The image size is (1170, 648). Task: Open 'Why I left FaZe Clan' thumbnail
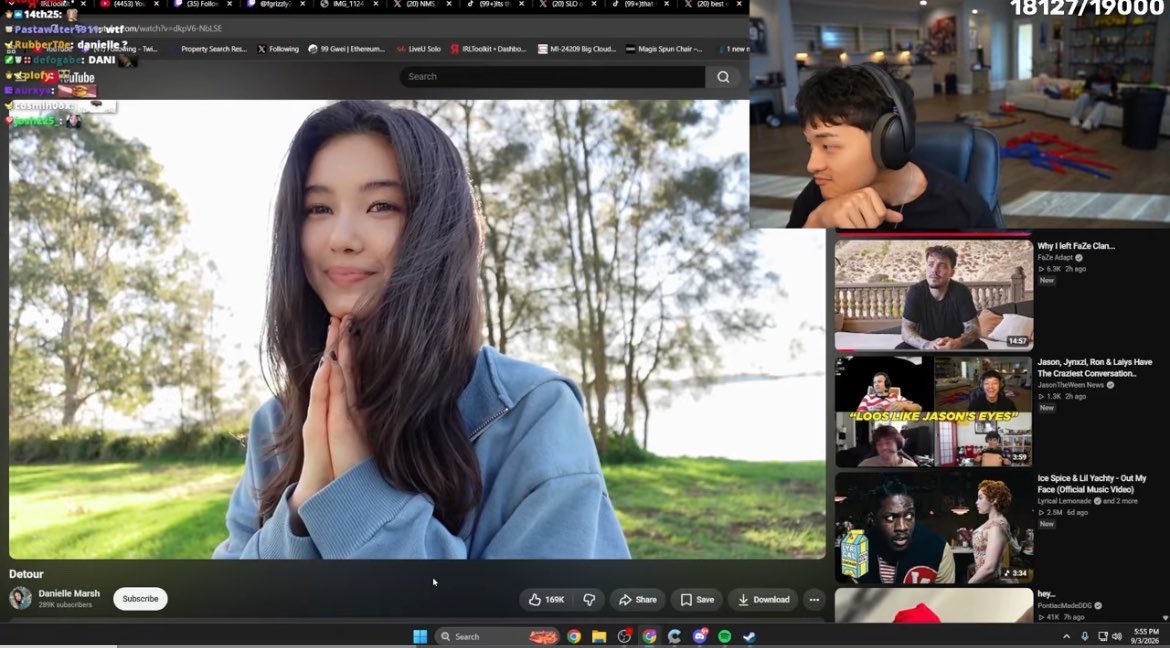[933, 294]
